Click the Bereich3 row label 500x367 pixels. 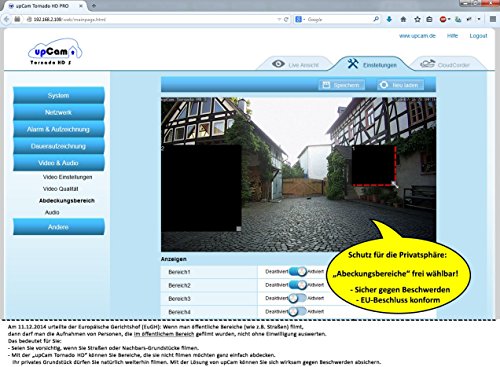coord(179,299)
